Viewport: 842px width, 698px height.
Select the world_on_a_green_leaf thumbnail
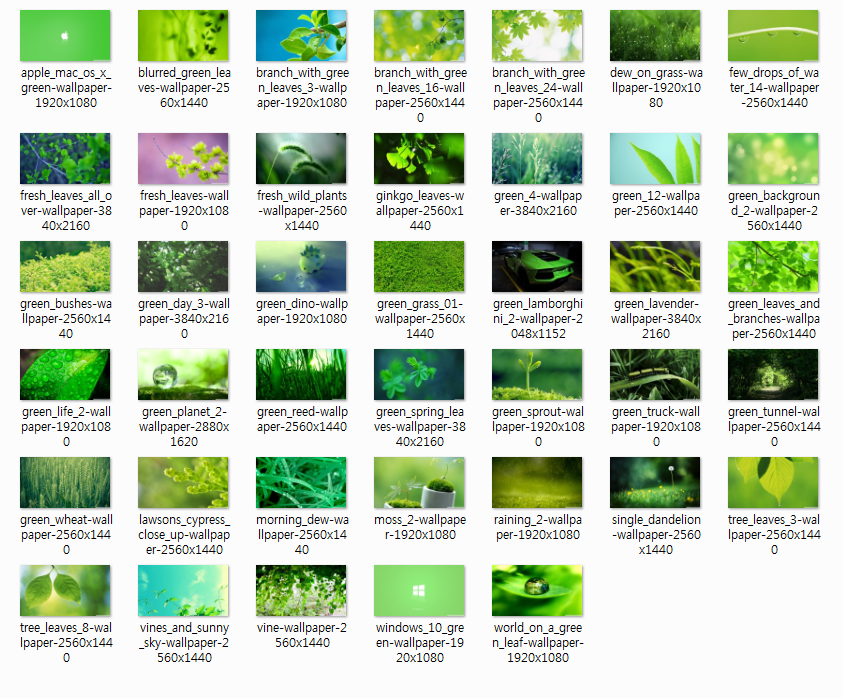pyautogui.click(x=537, y=590)
